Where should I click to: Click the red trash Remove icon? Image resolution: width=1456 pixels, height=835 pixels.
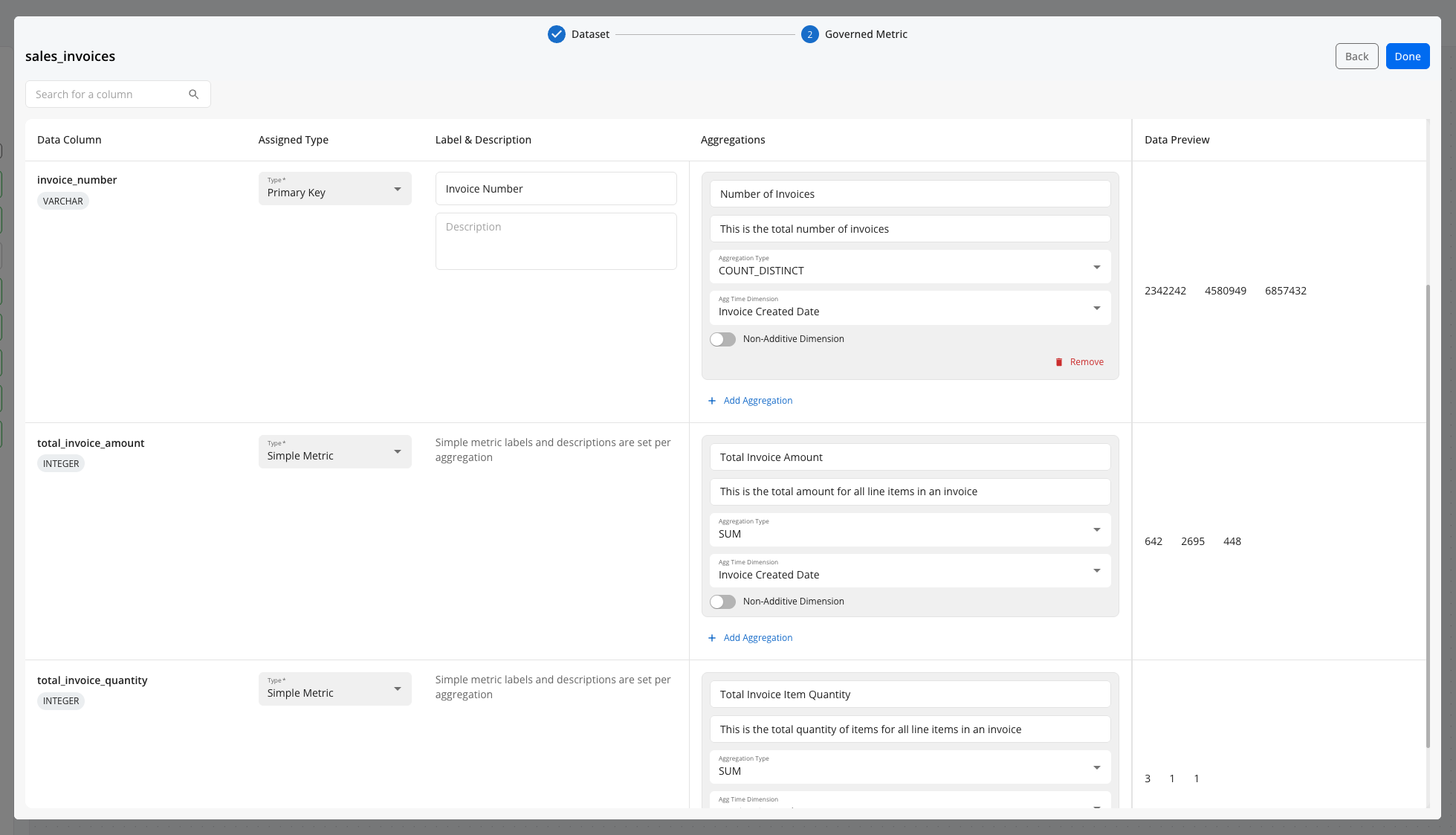click(x=1059, y=362)
